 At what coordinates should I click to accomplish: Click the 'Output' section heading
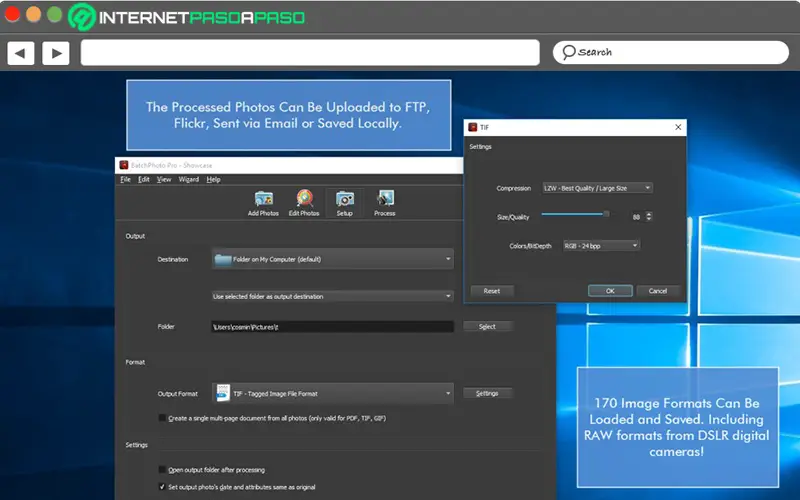tap(135, 236)
